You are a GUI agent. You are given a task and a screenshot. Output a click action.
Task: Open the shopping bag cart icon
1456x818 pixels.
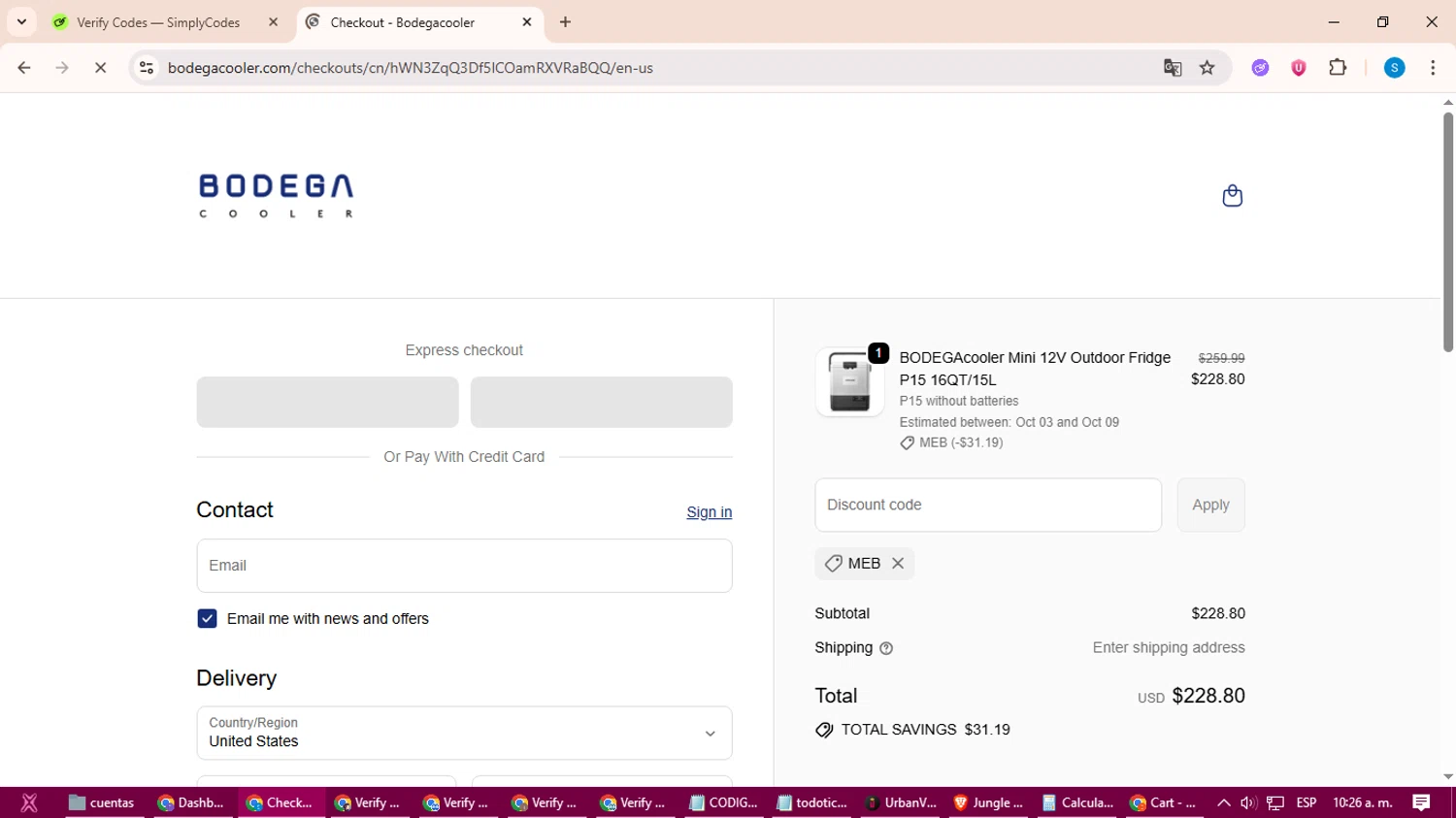pyautogui.click(x=1232, y=196)
